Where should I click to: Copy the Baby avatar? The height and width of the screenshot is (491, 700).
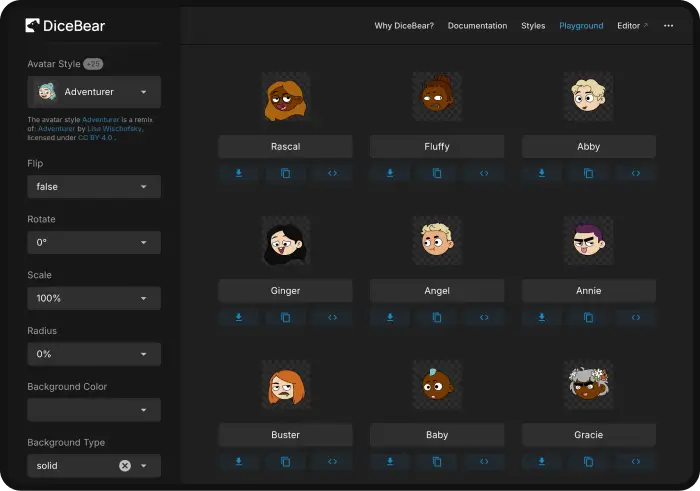coord(437,462)
